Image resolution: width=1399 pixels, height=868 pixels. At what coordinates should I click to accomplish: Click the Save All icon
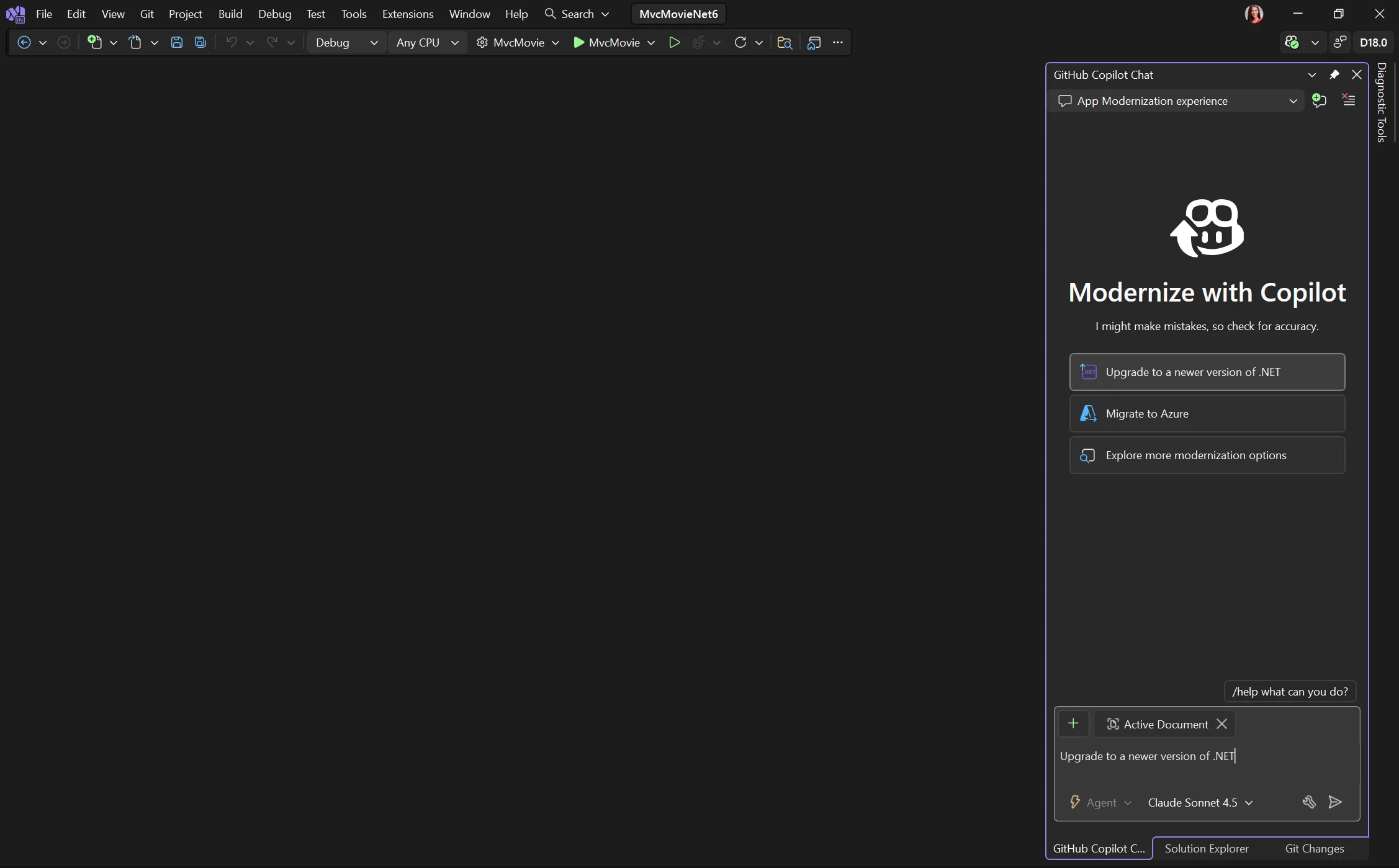pos(200,42)
